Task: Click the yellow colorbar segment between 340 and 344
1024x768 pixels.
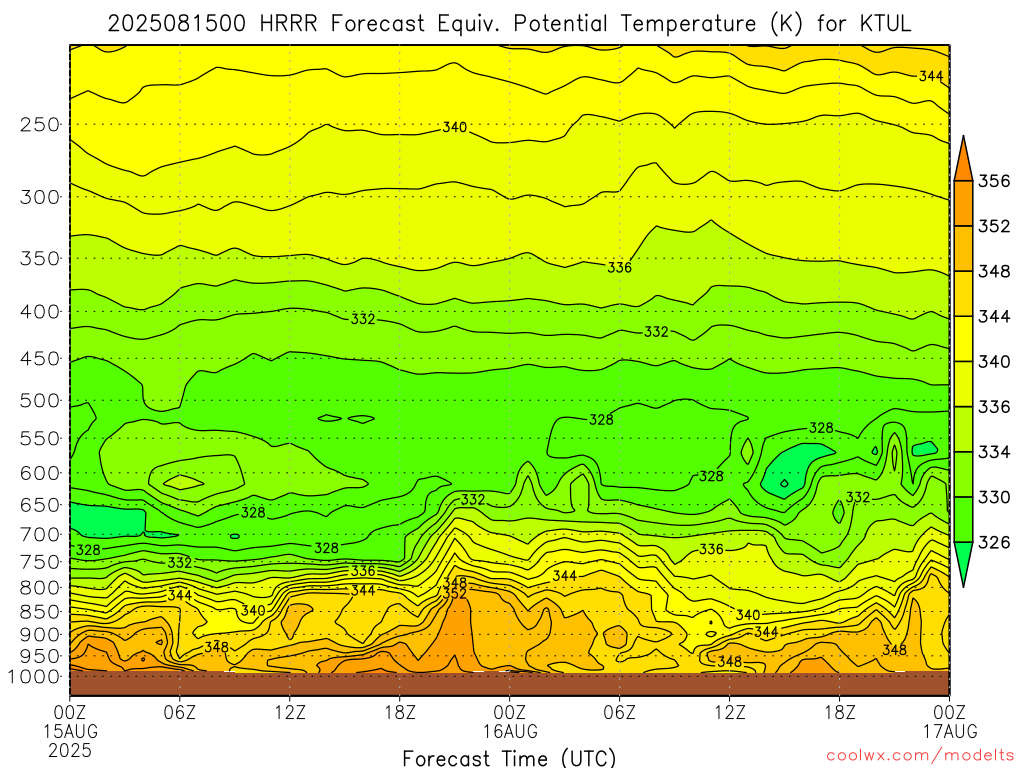Action: point(963,339)
